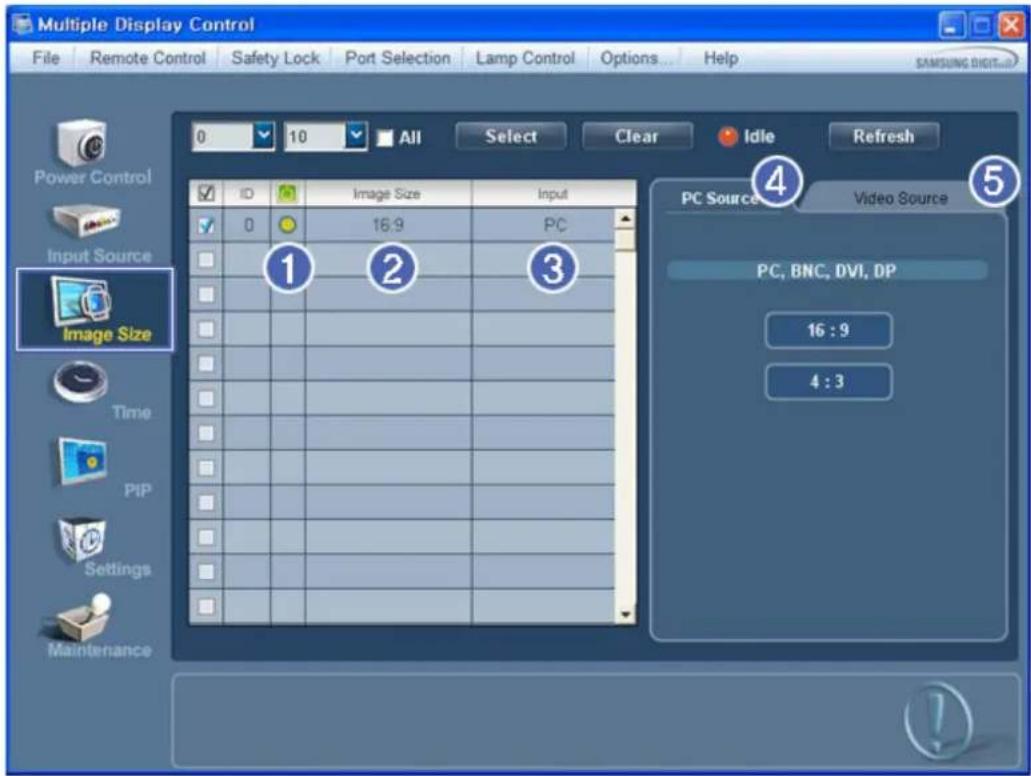Open the Settings sidebar icon
This screenshot has width=1031, height=776.
pyautogui.click(x=82, y=539)
